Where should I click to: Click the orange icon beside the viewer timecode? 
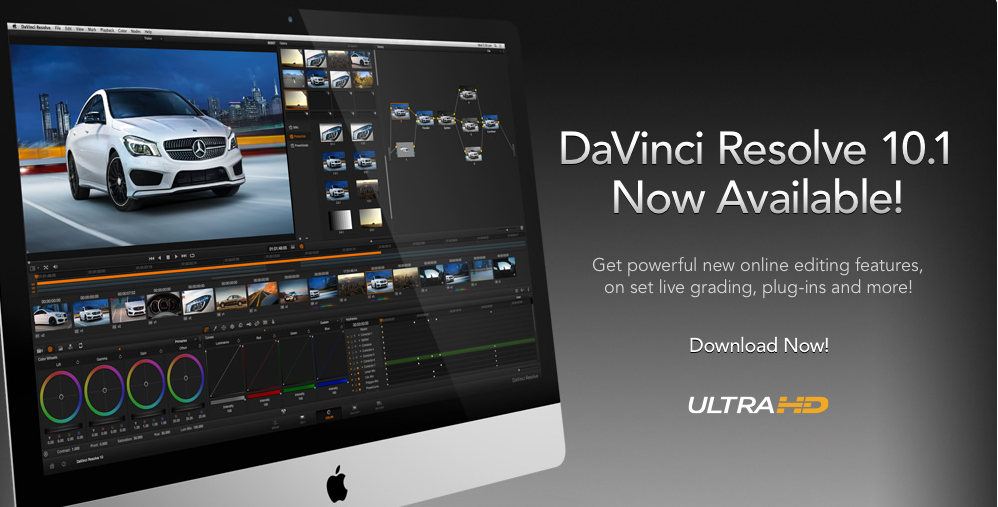point(302,246)
